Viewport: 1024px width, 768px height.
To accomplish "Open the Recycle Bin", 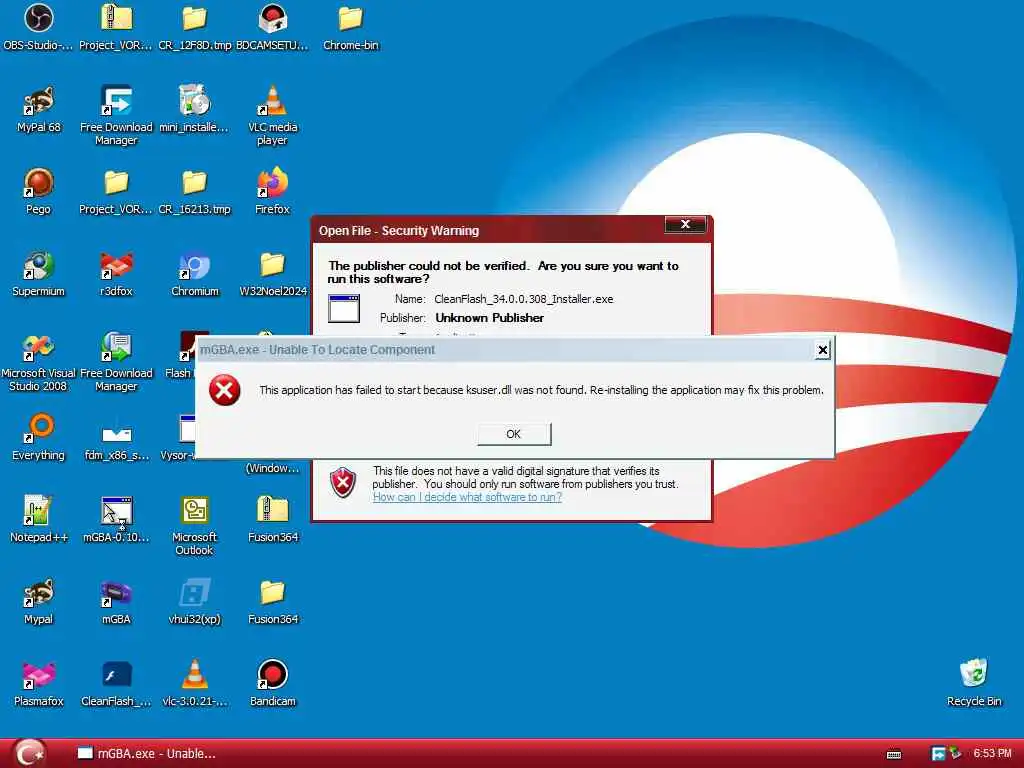I will 974,683.
